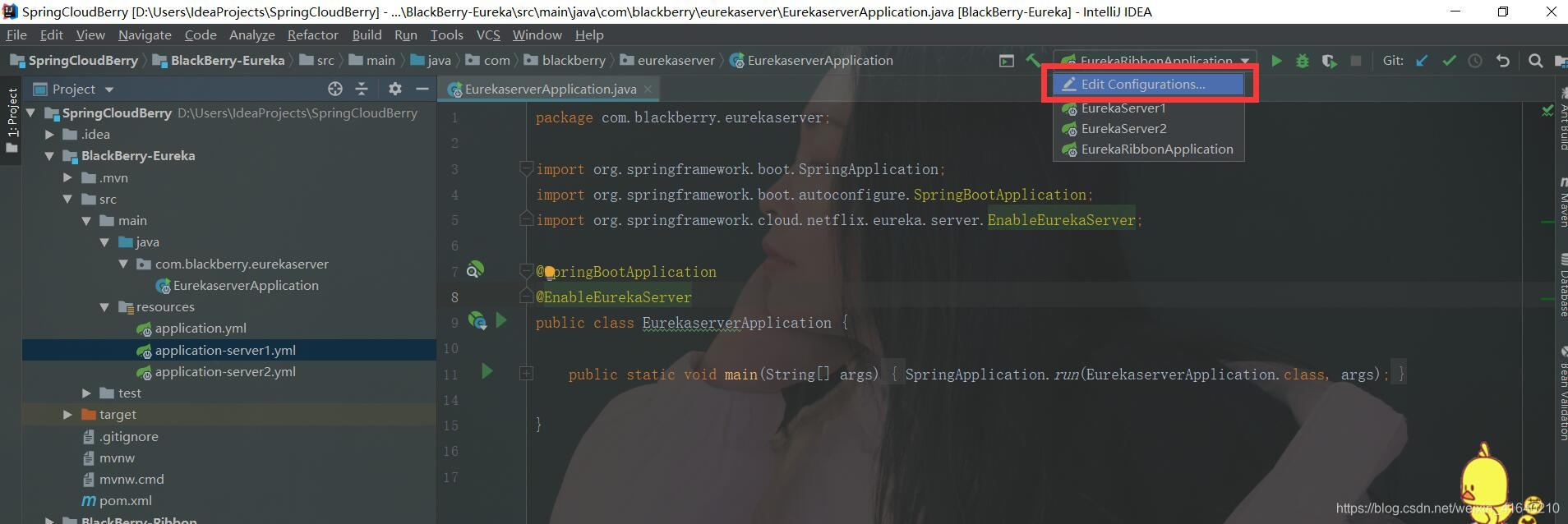Click the yellow intention lightbulb on line 7
The height and width of the screenshot is (524, 1568).
[x=549, y=273]
